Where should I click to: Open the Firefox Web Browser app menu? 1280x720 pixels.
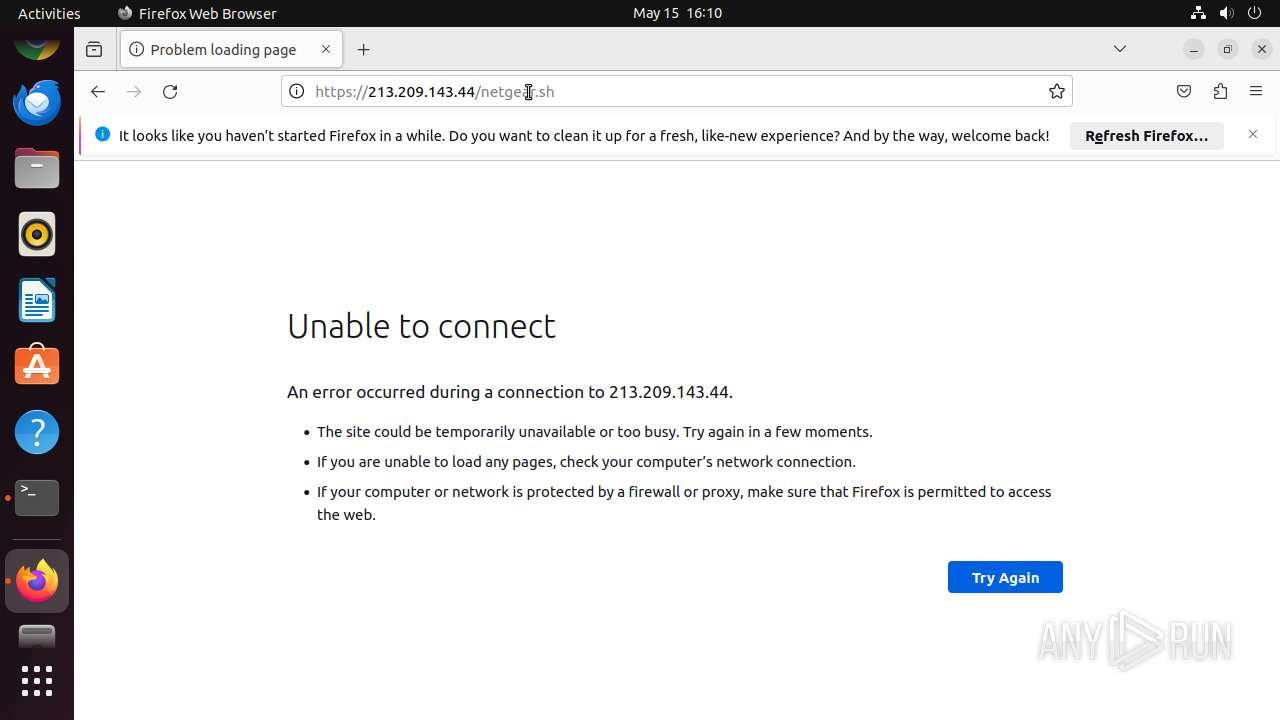[197, 13]
